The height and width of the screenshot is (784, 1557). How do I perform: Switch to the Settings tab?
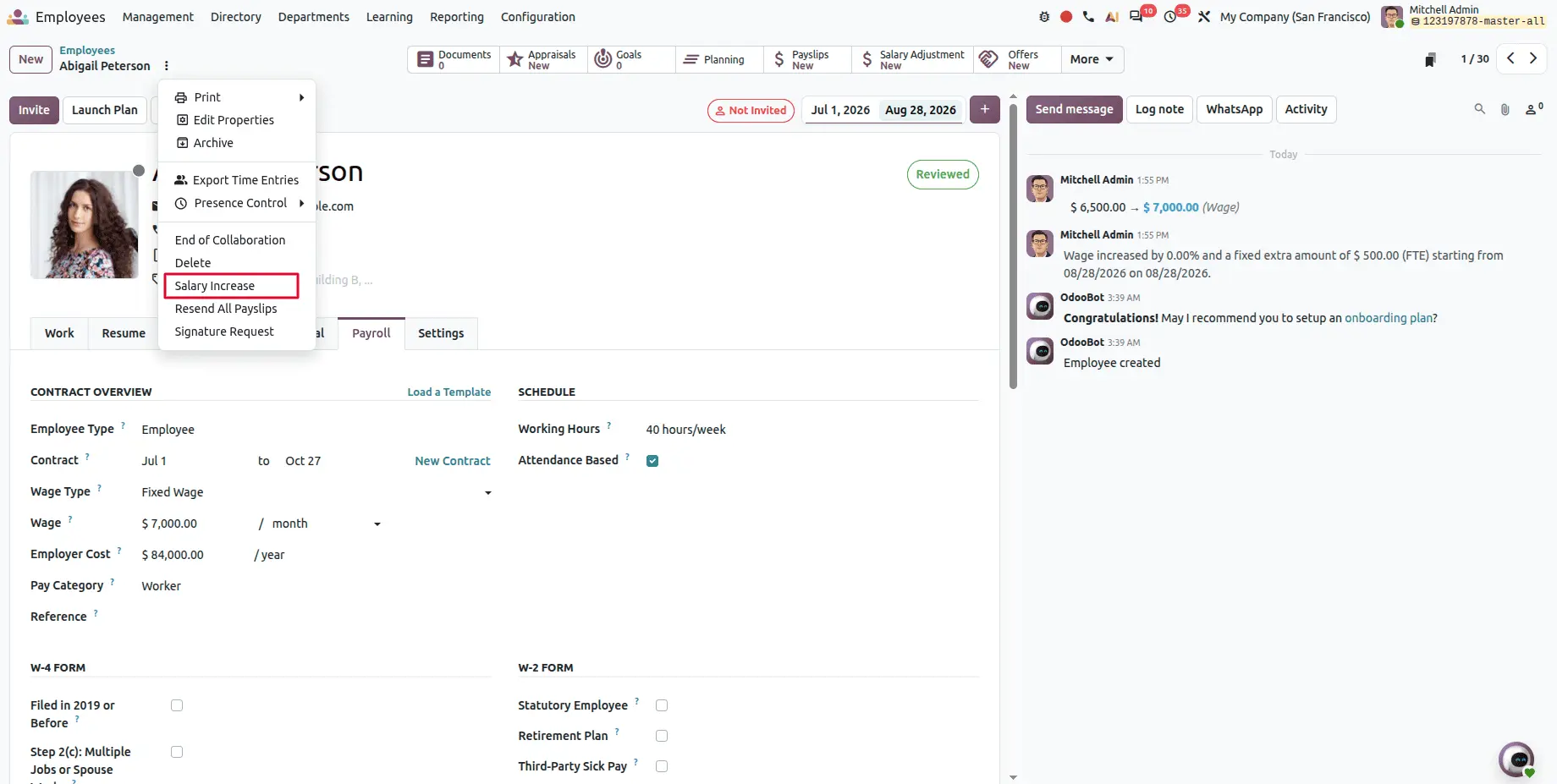(x=441, y=333)
